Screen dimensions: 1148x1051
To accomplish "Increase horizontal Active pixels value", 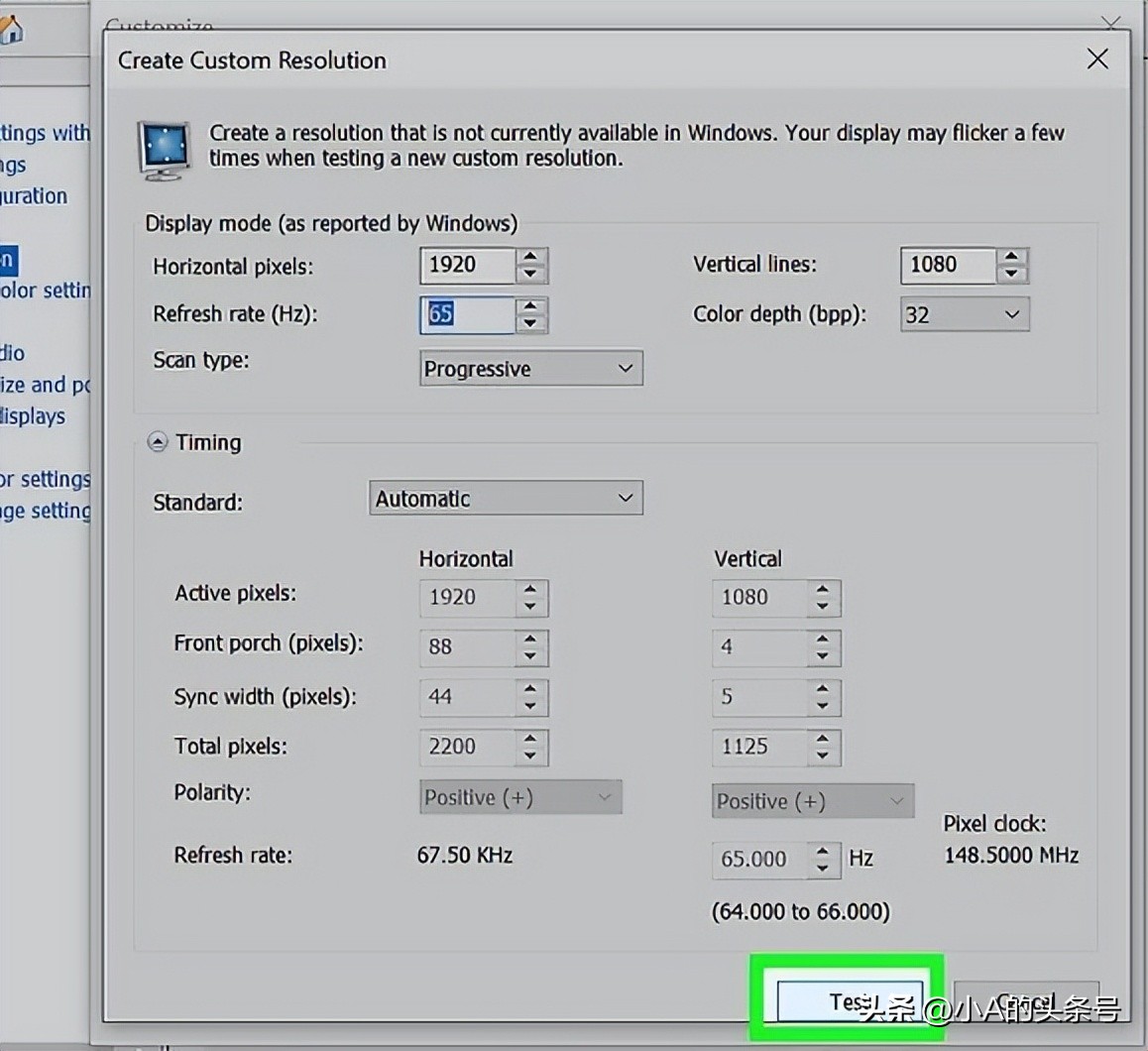I will [530, 589].
